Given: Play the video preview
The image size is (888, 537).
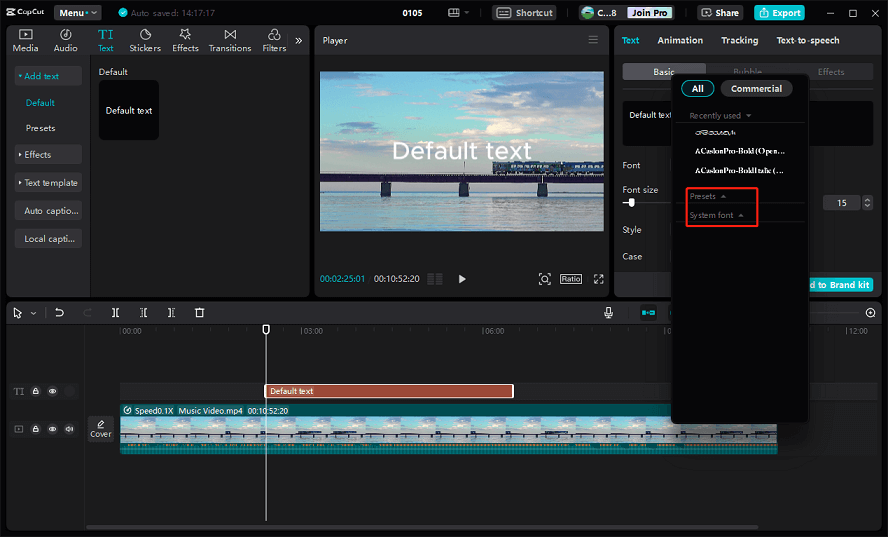Looking at the screenshot, I should [x=462, y=279].
